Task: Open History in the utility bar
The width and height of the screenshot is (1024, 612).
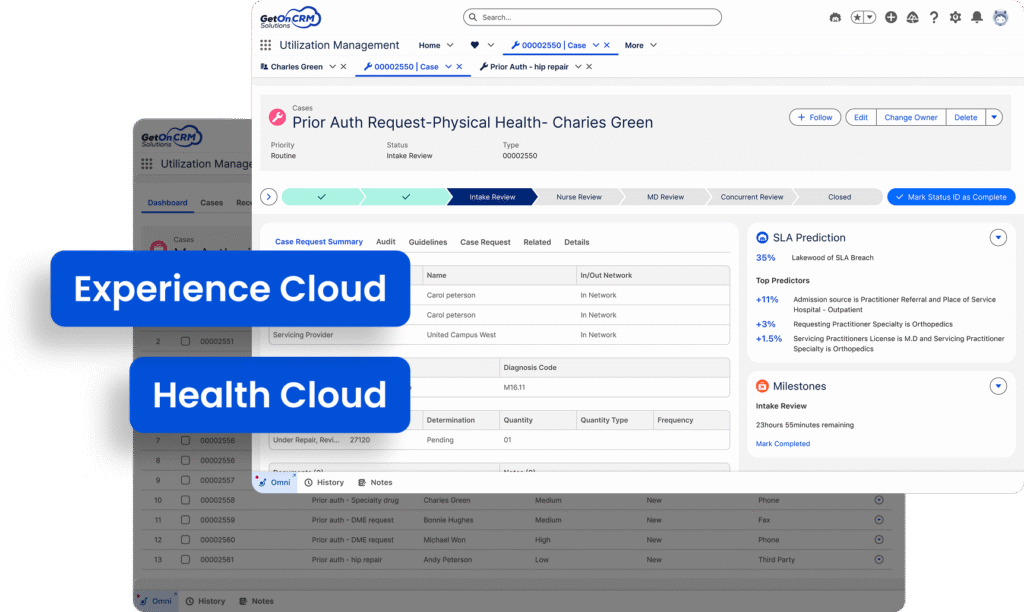Action: pos(324,482)
